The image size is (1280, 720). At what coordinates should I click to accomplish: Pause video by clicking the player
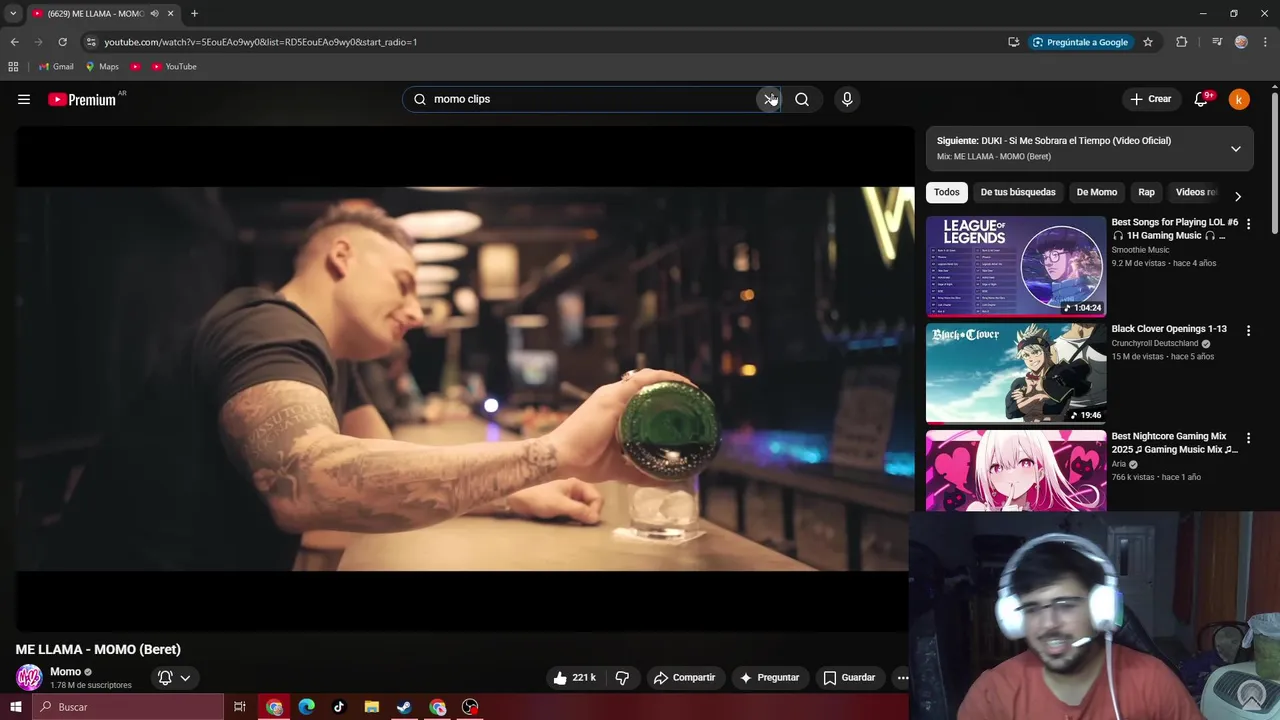click(464, 378)
